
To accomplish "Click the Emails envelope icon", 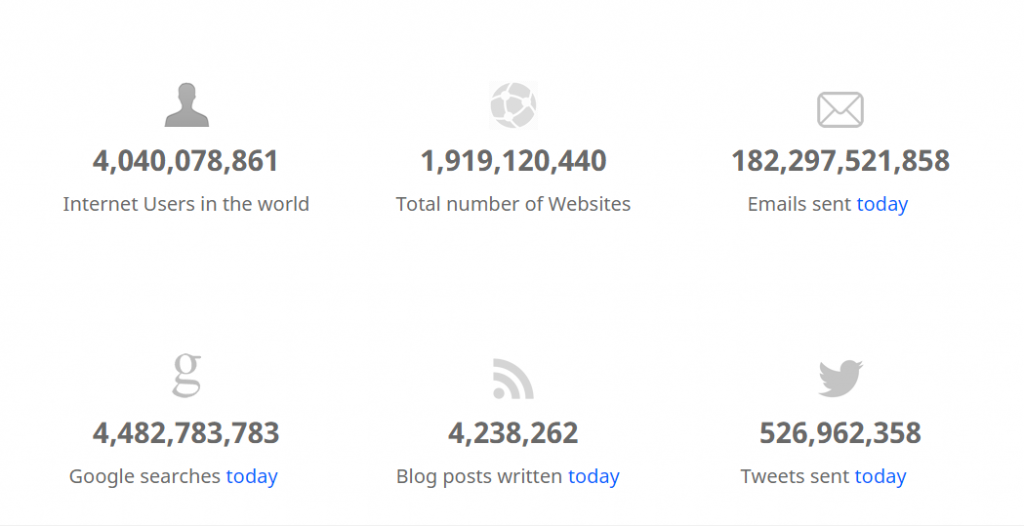I will 840,110.
